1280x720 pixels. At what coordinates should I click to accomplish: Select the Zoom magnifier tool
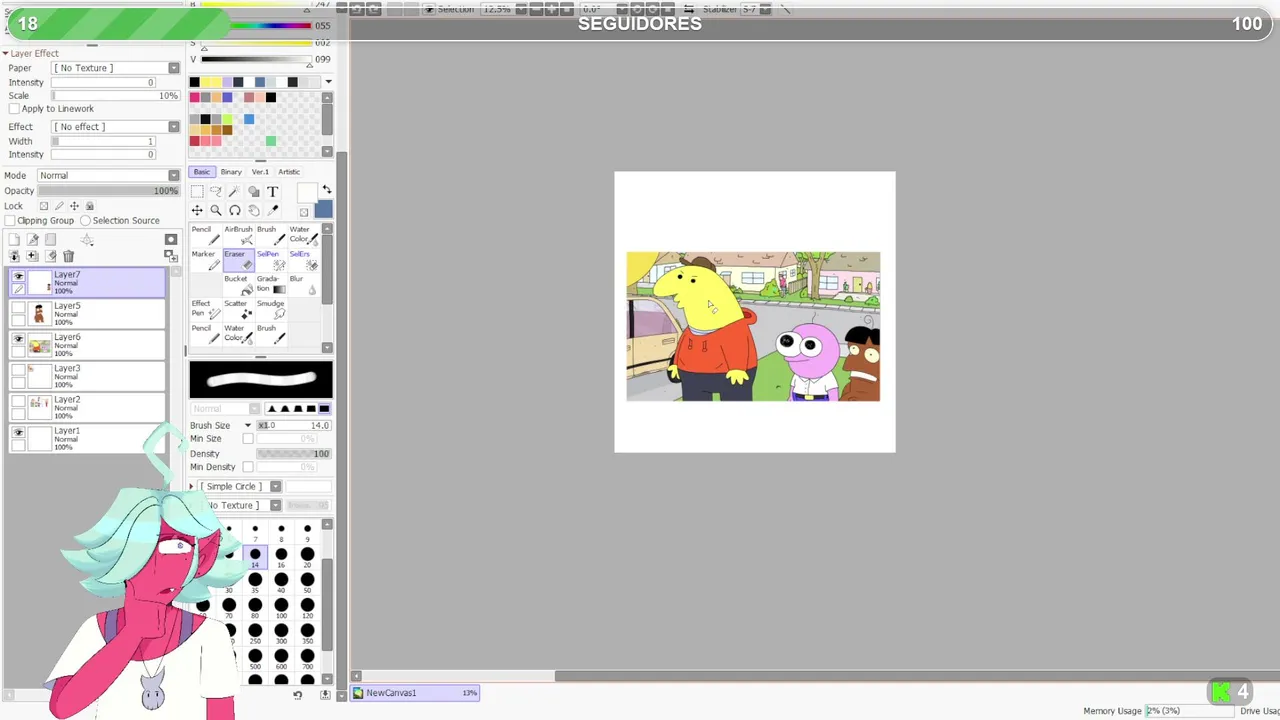click(216, 210)
